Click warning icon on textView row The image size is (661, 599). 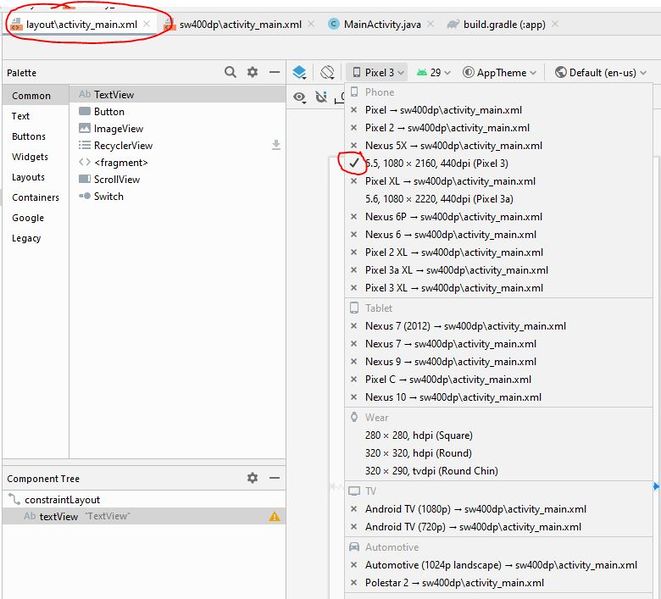click(x=274, y=516)
